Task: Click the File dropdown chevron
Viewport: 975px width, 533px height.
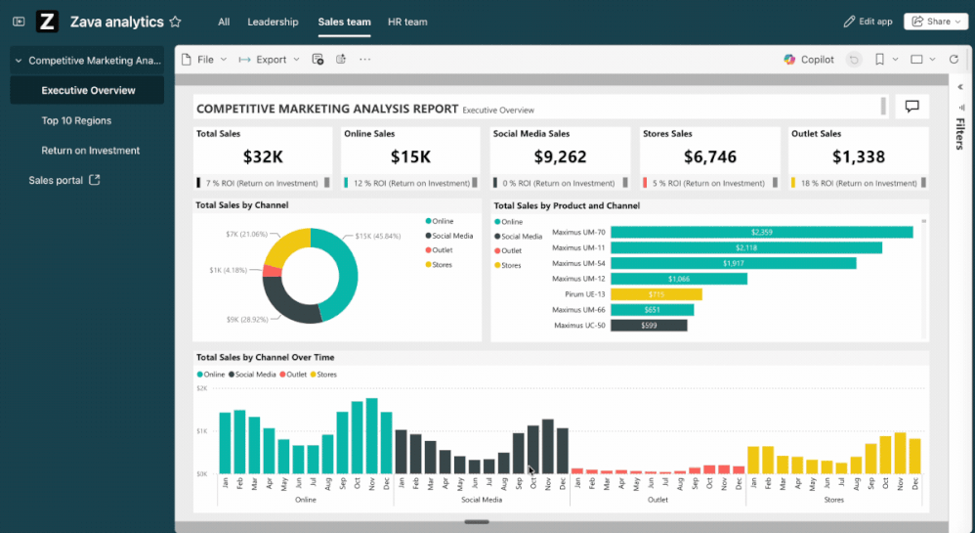Action: pyautogui.click(x=224, y=60)
